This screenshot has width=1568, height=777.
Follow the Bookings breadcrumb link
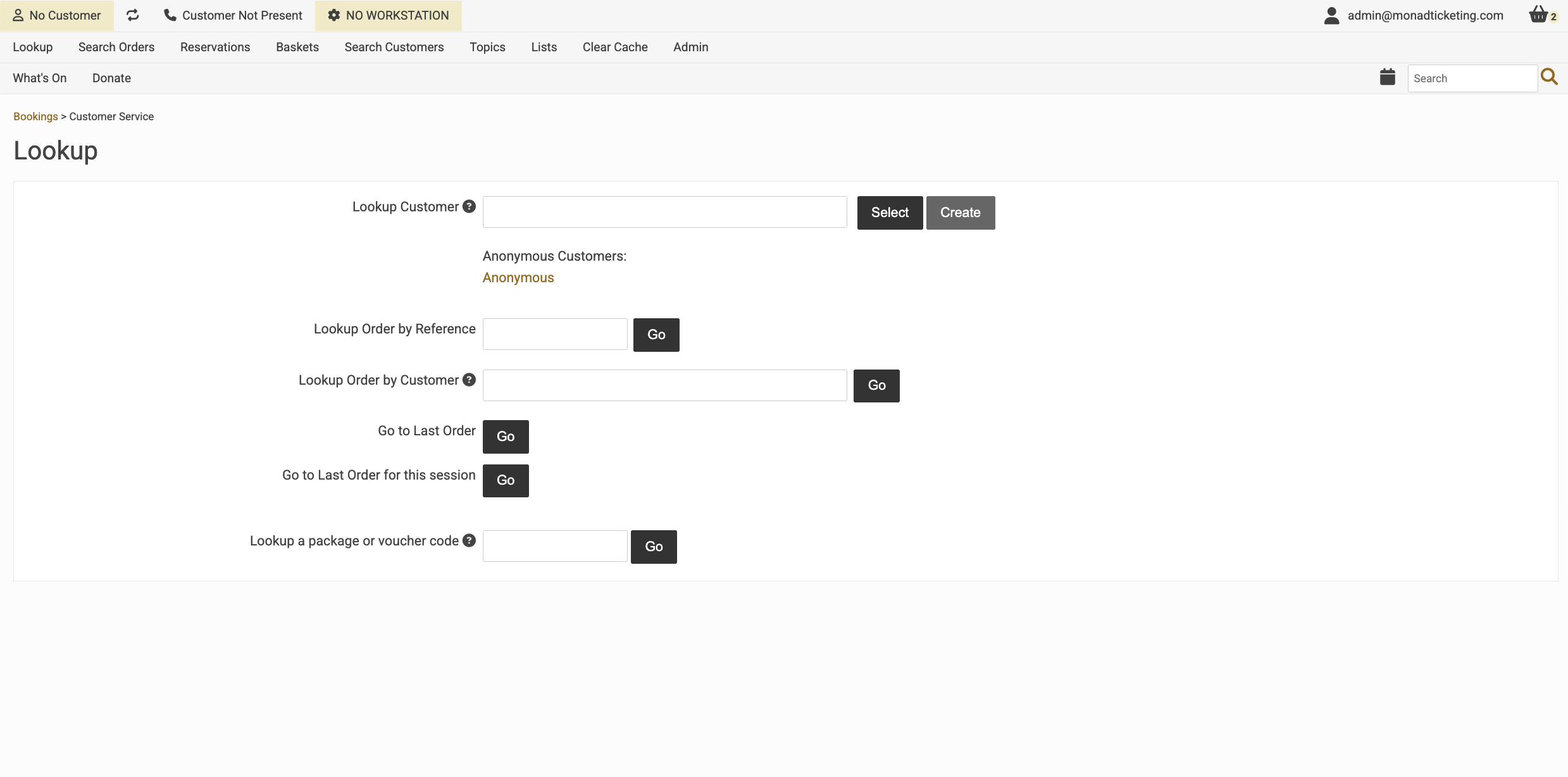click(x=35, y=116)
